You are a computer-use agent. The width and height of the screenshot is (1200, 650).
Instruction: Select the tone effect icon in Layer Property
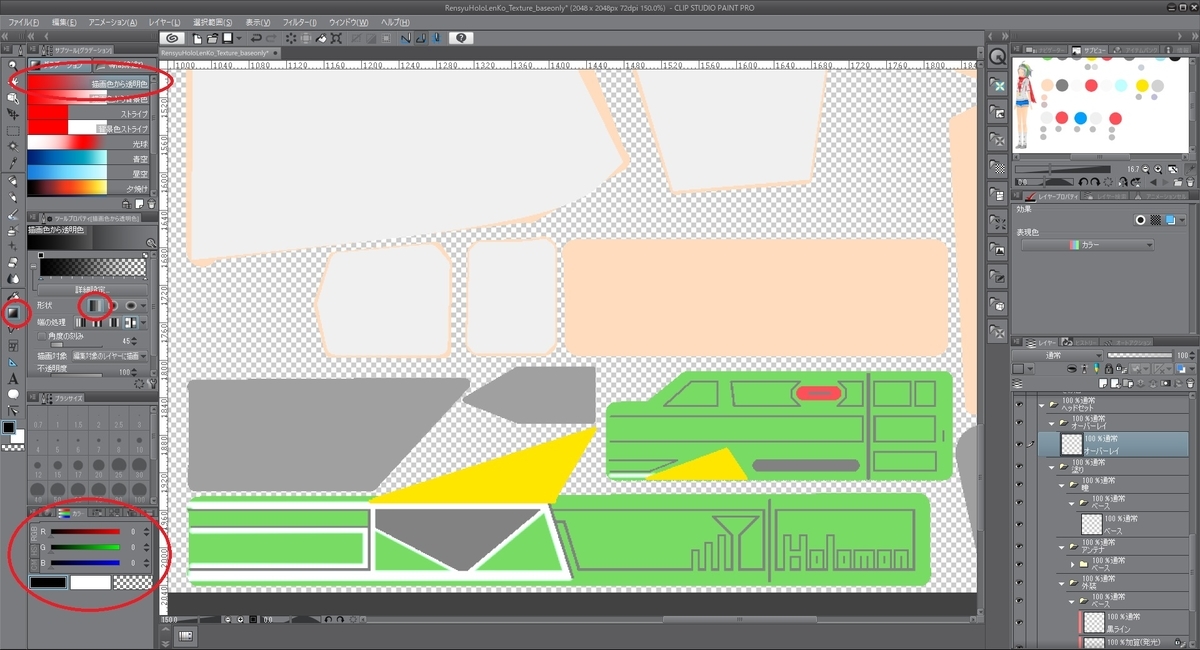tap(1155, 220)
